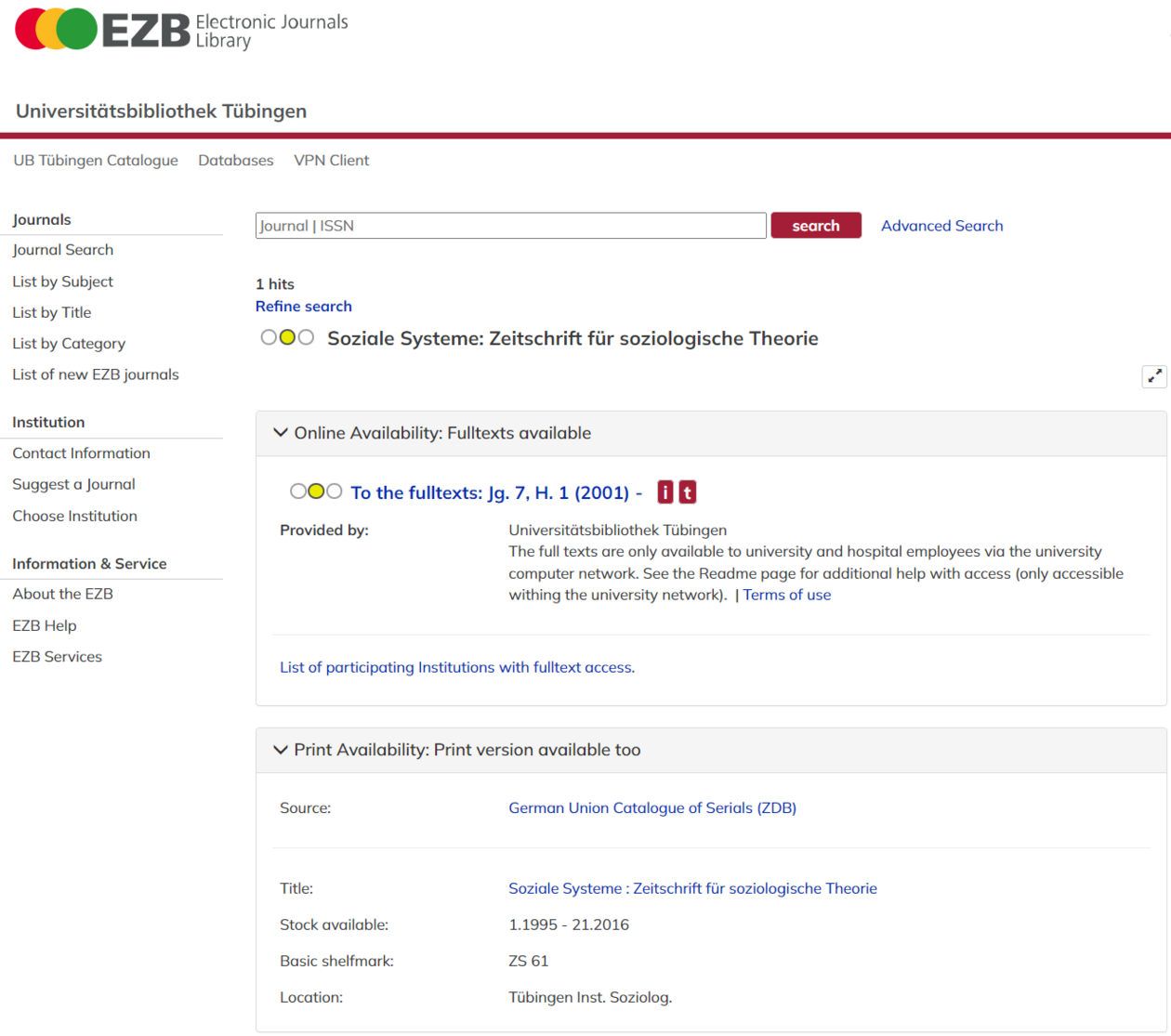1171x1036 pixels.
Task: Open German Union Catalogue of Serials (ZDB) link
Action: pos(652,808)
